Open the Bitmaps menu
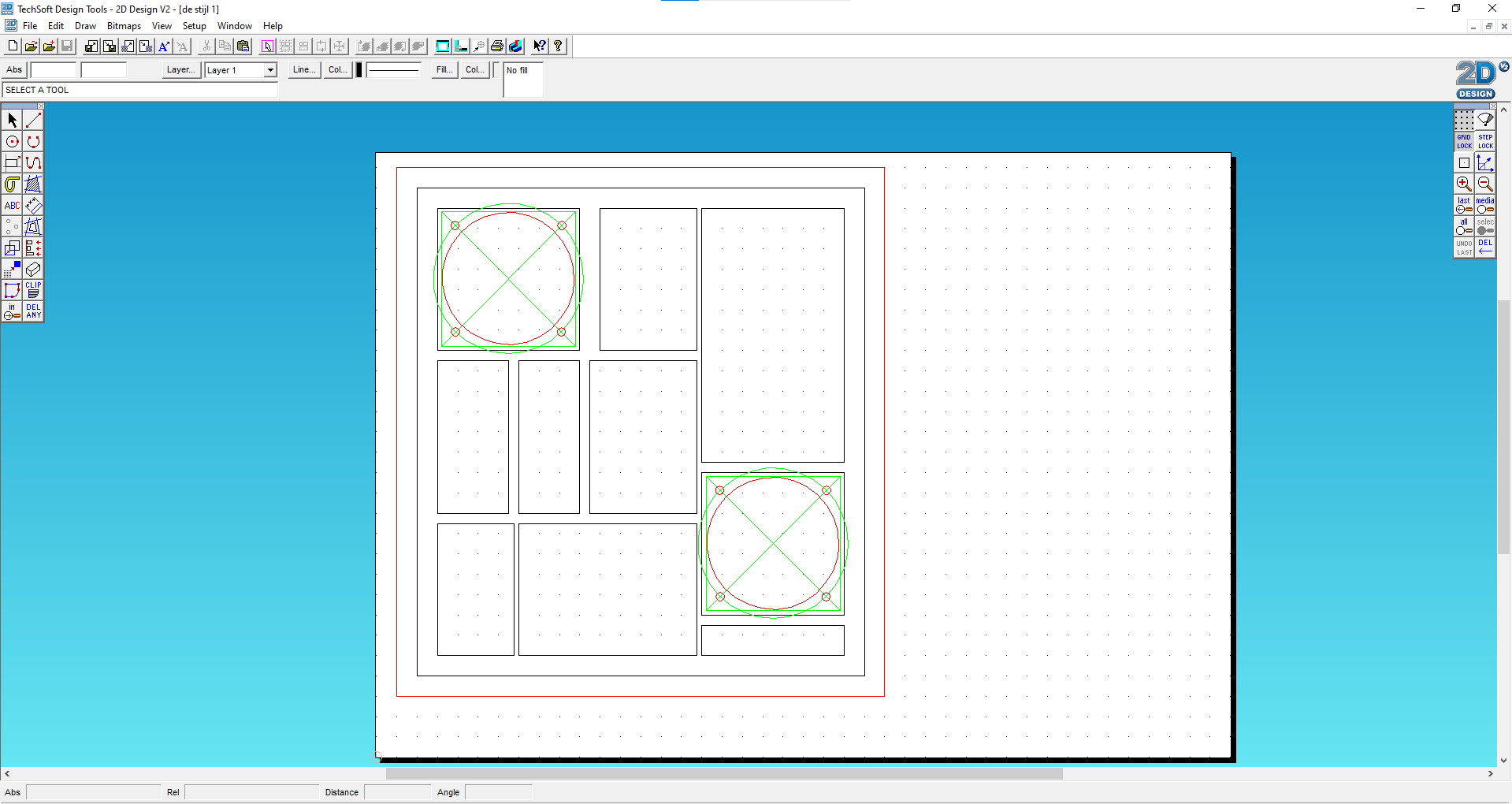This screenshot has width=1512, height=804. (x=124, y=26)
